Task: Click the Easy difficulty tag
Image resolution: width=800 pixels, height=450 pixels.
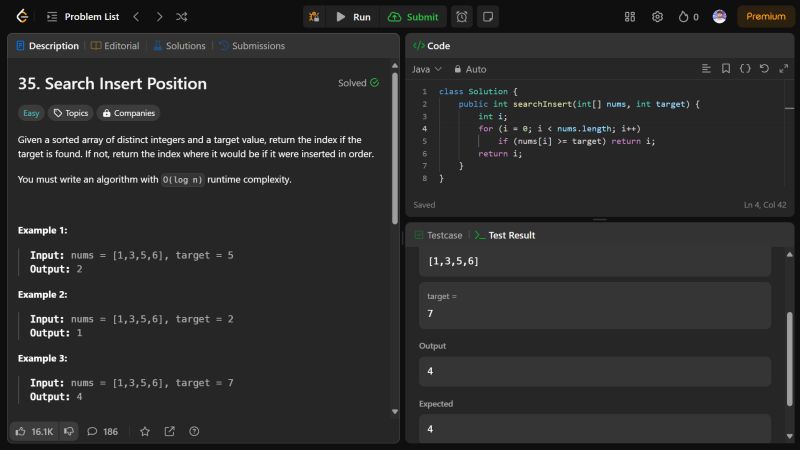Action: pos(31,113)
